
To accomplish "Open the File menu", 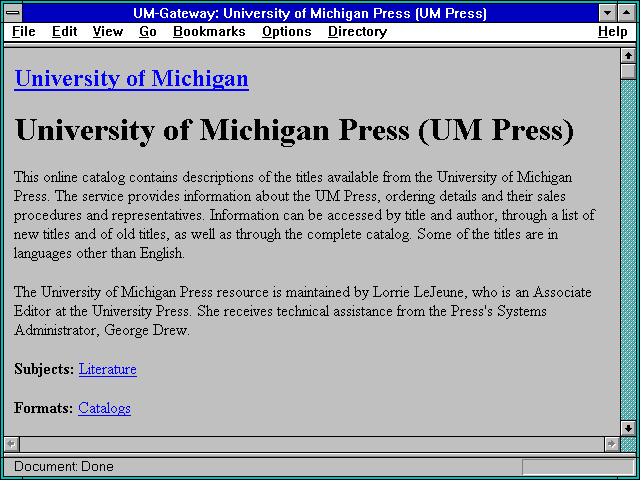I will [24, 32].
